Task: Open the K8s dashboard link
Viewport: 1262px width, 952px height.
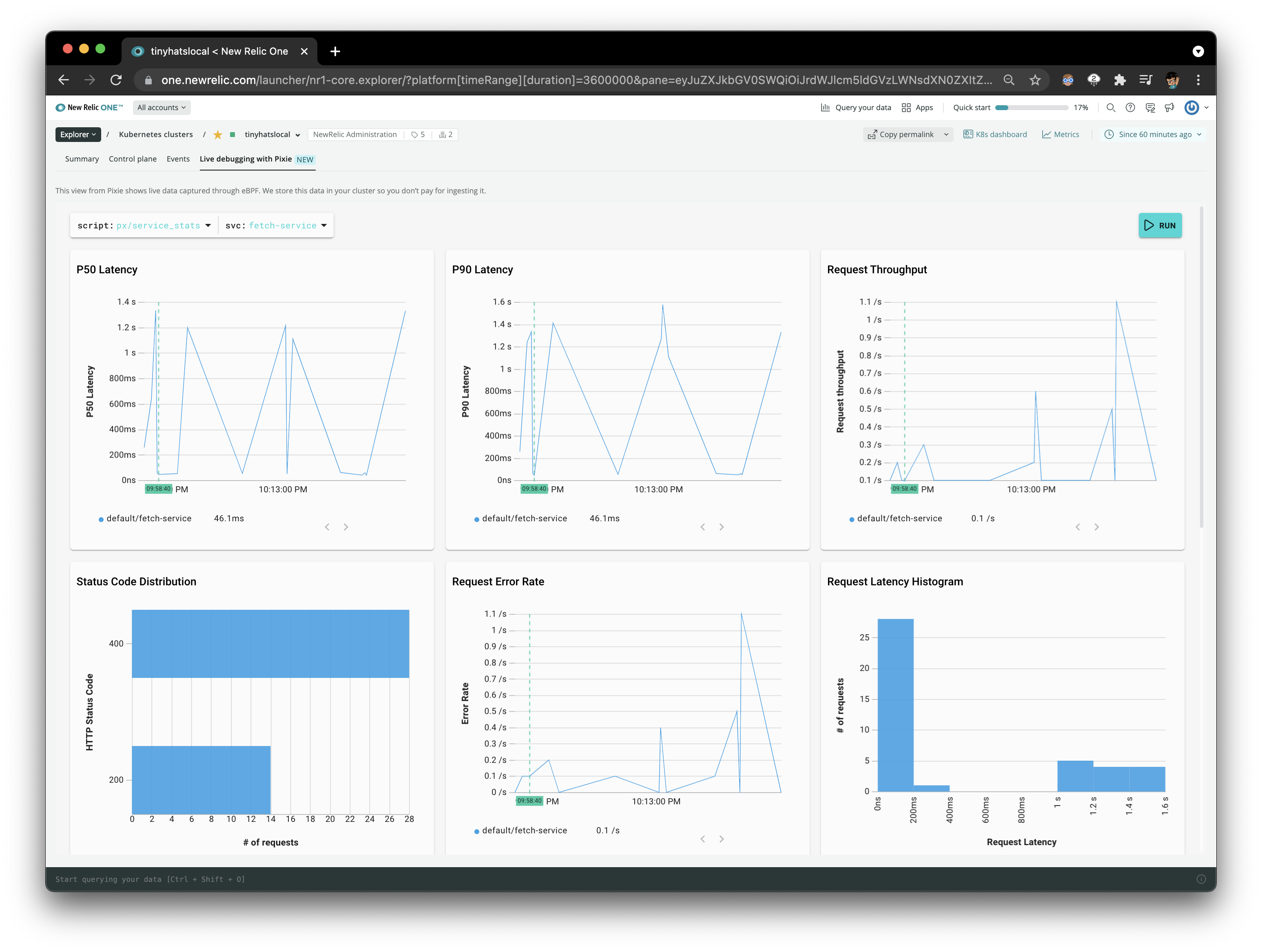Action: pos(995,135)
